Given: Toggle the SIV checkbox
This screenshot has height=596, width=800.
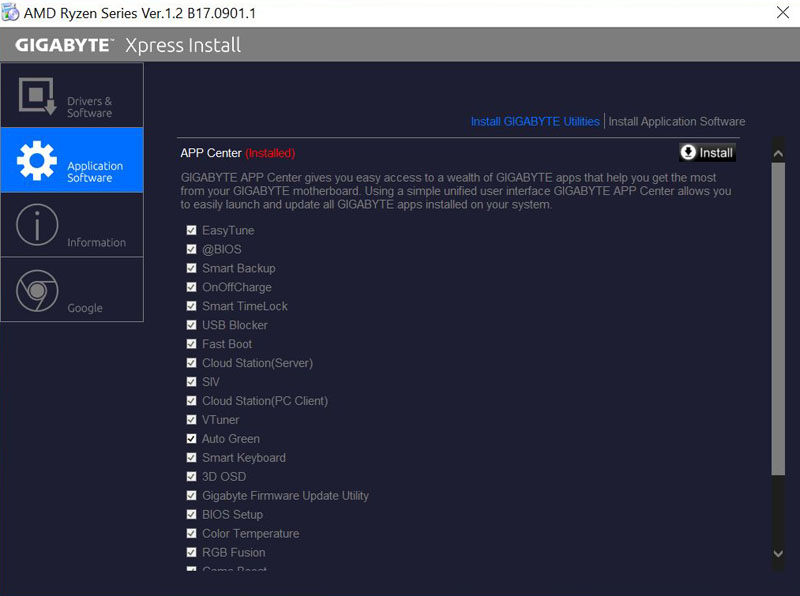Looking at the screenshot, I should [191, 382].
